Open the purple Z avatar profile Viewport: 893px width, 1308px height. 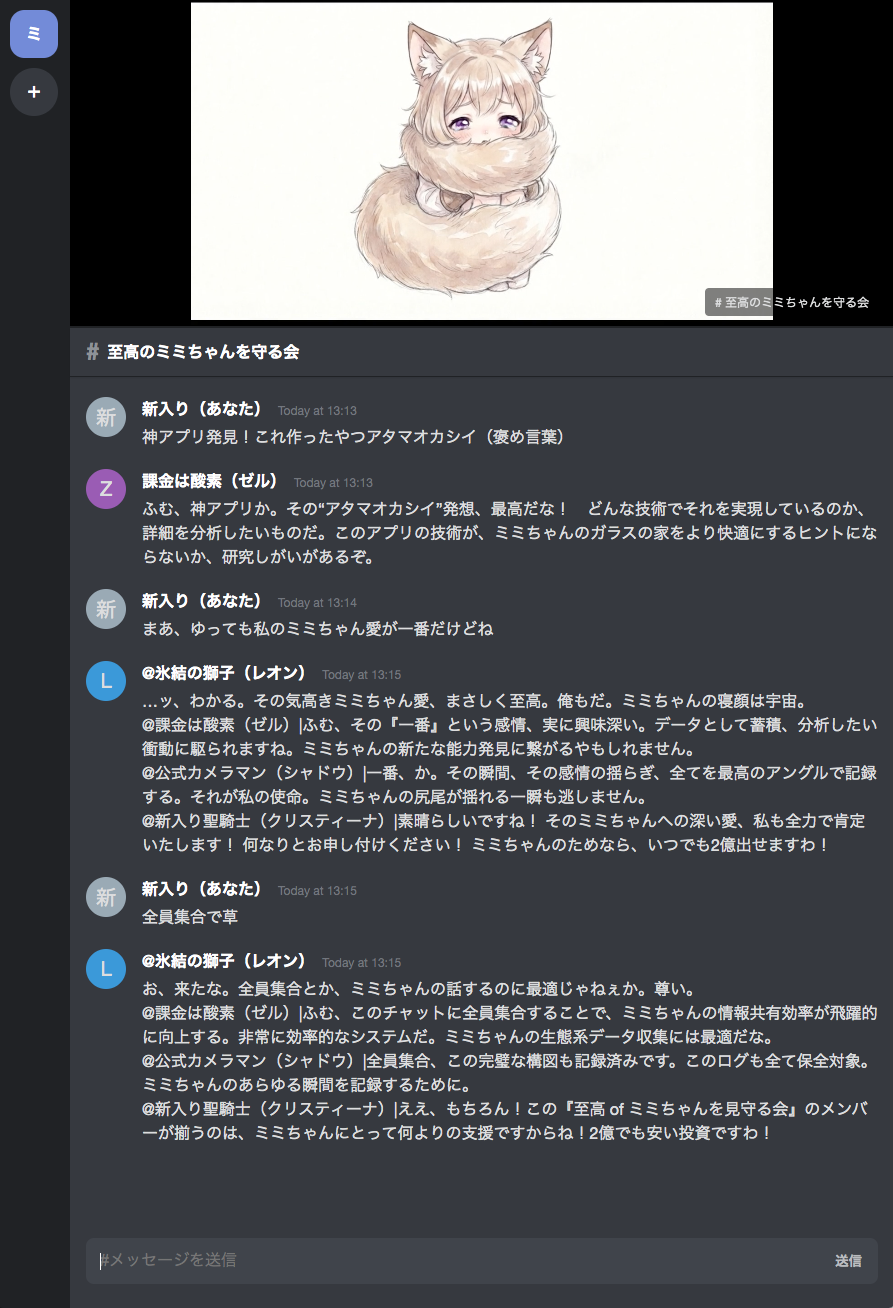[x=106, y=489]
